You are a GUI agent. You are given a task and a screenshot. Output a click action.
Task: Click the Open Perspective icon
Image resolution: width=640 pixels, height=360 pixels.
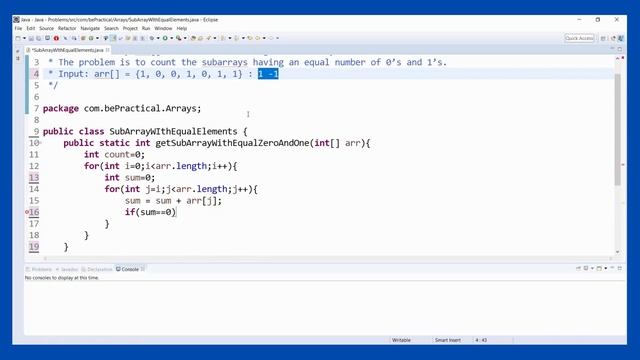tap(603, 38)
